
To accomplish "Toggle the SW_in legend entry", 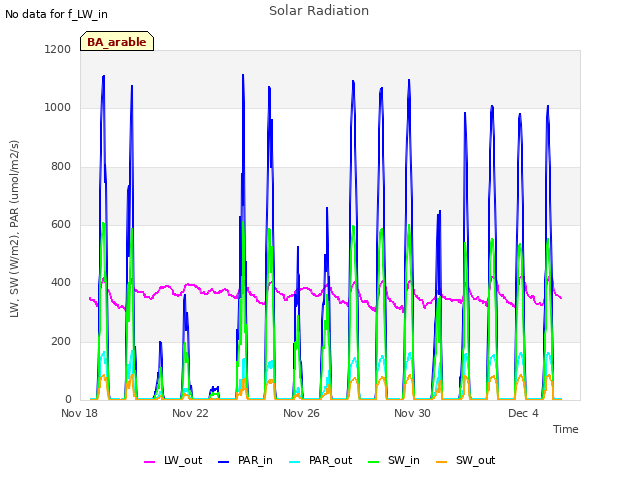I will [x=393, y=460].
